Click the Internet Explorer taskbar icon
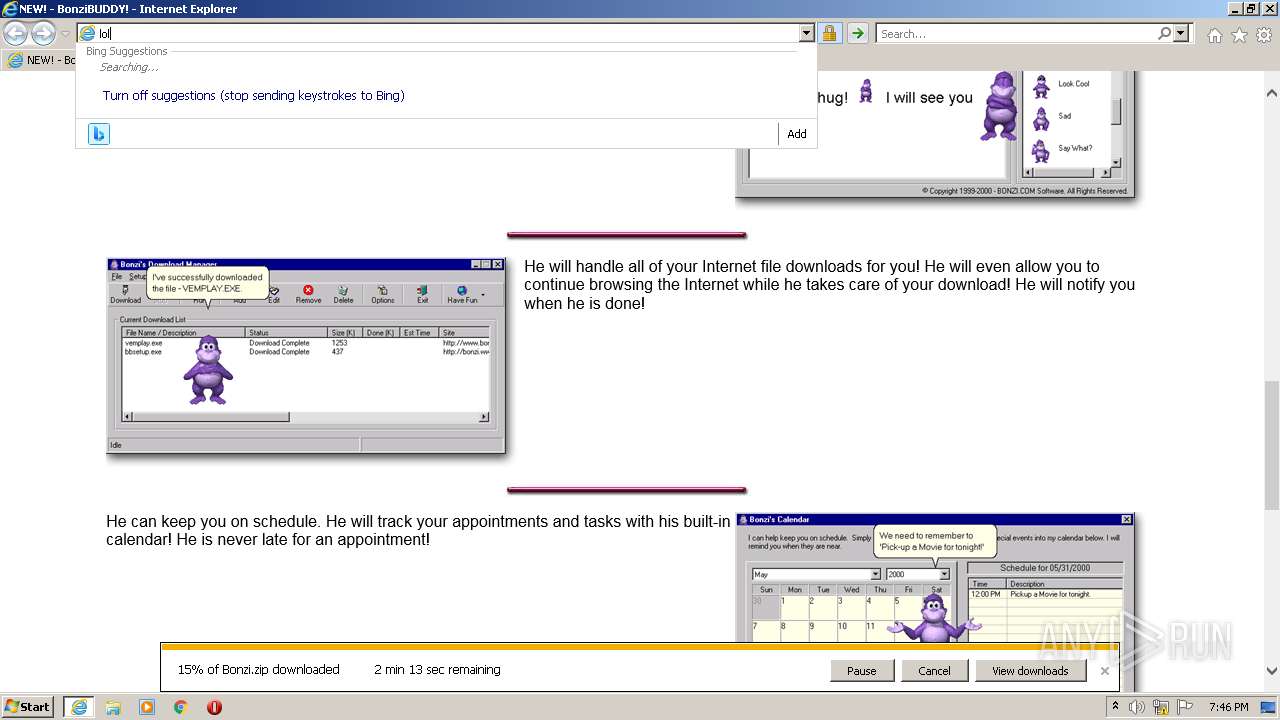This screenshot has width=1280, height=720. point(78,707)
